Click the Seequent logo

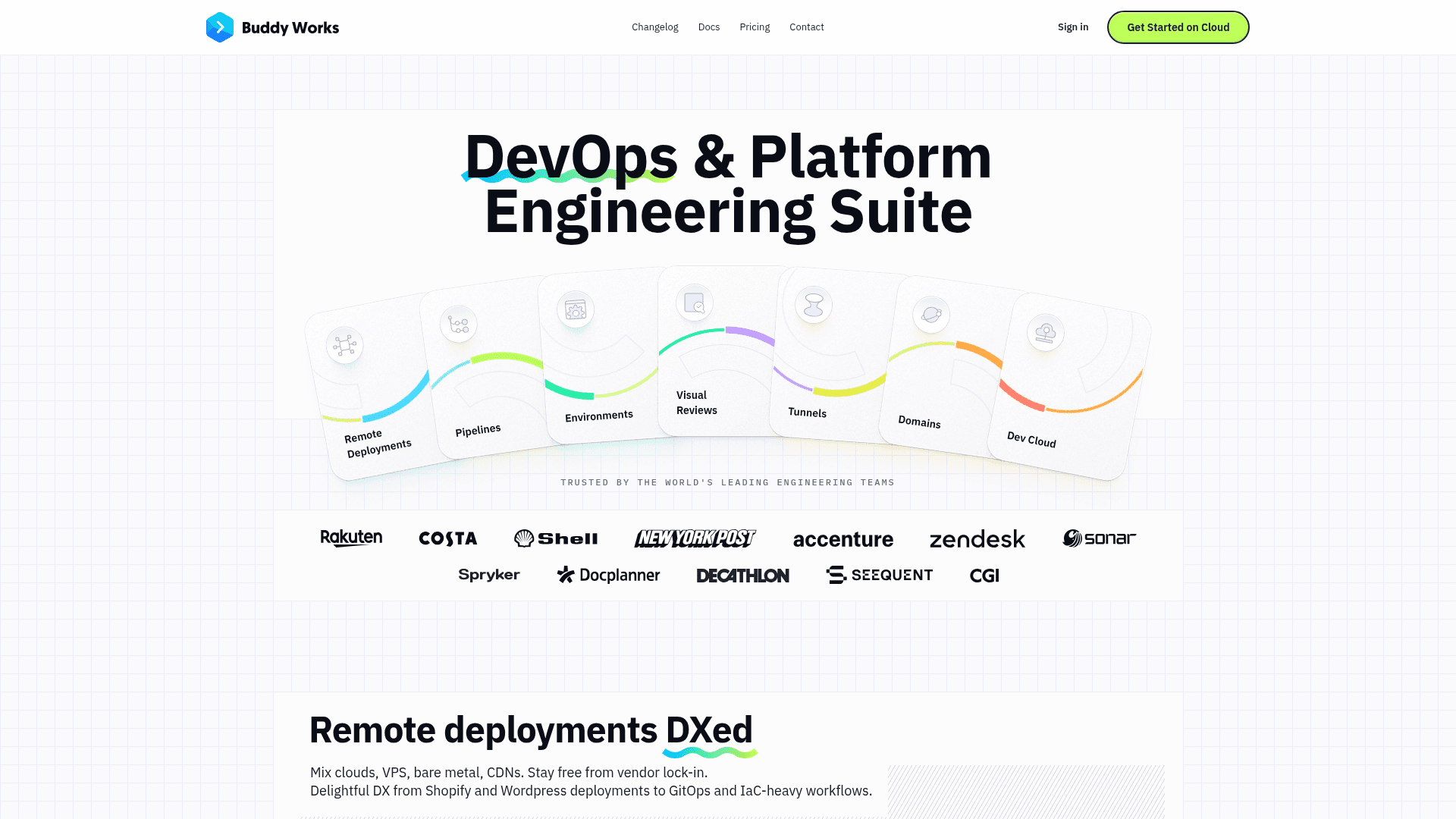(x=880, y=575)
